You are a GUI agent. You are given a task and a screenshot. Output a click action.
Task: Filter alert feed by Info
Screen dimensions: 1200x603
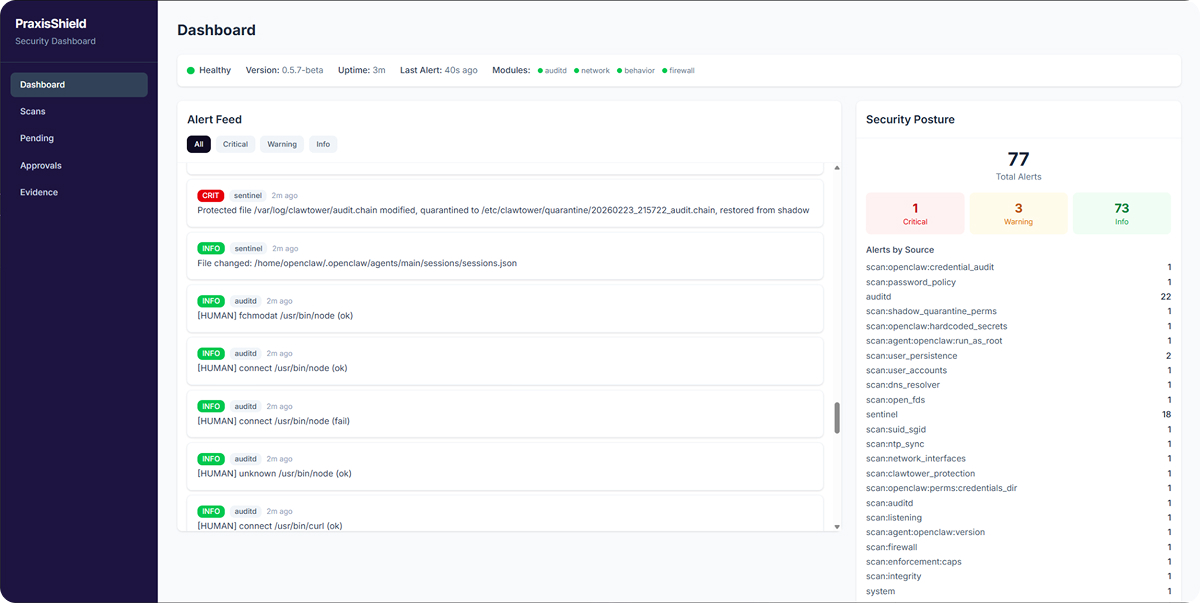(x=323, y=144)
